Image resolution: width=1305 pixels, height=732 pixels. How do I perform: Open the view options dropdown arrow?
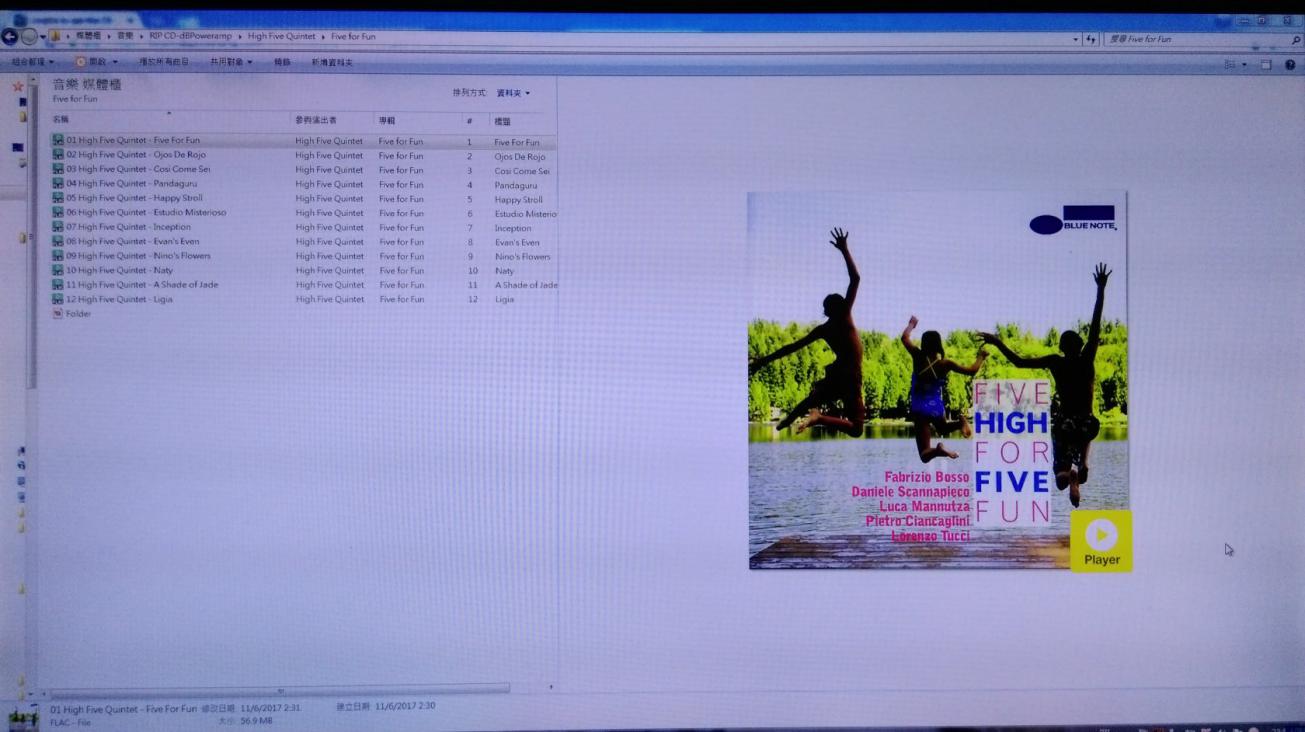pyautogui.click(x=1245, y=64)
